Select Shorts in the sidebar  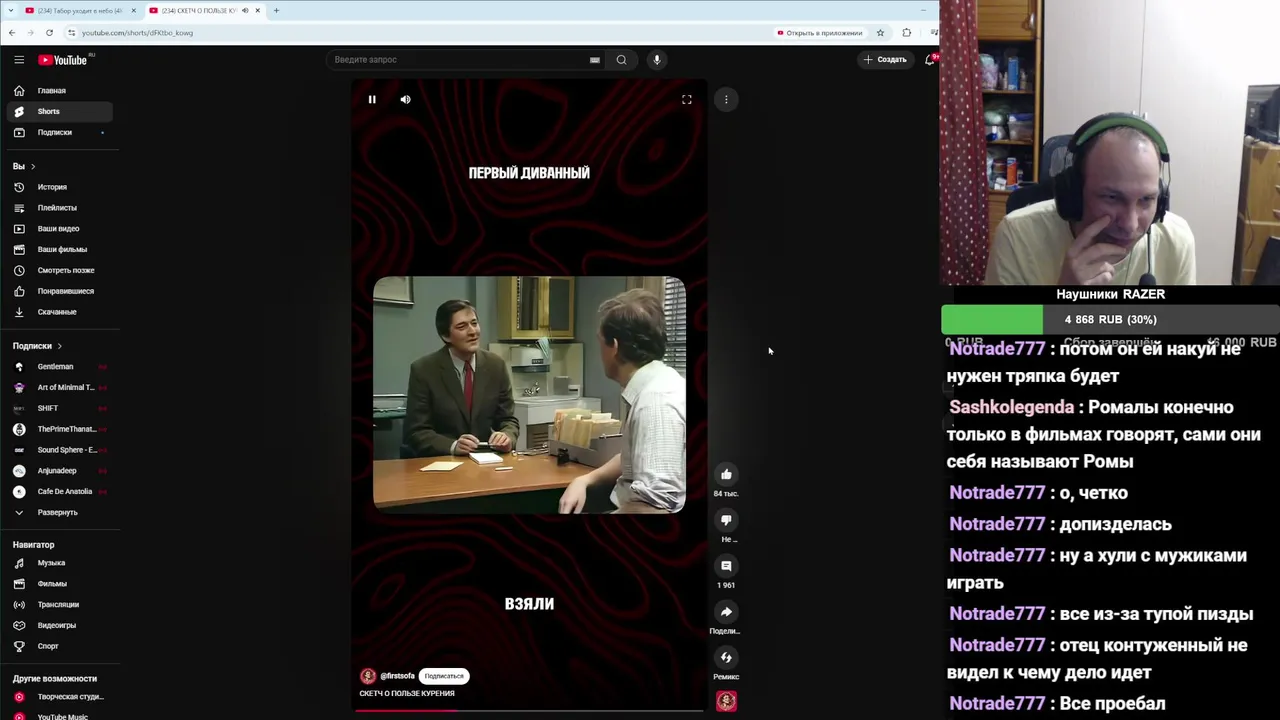(x=60, y=111)
